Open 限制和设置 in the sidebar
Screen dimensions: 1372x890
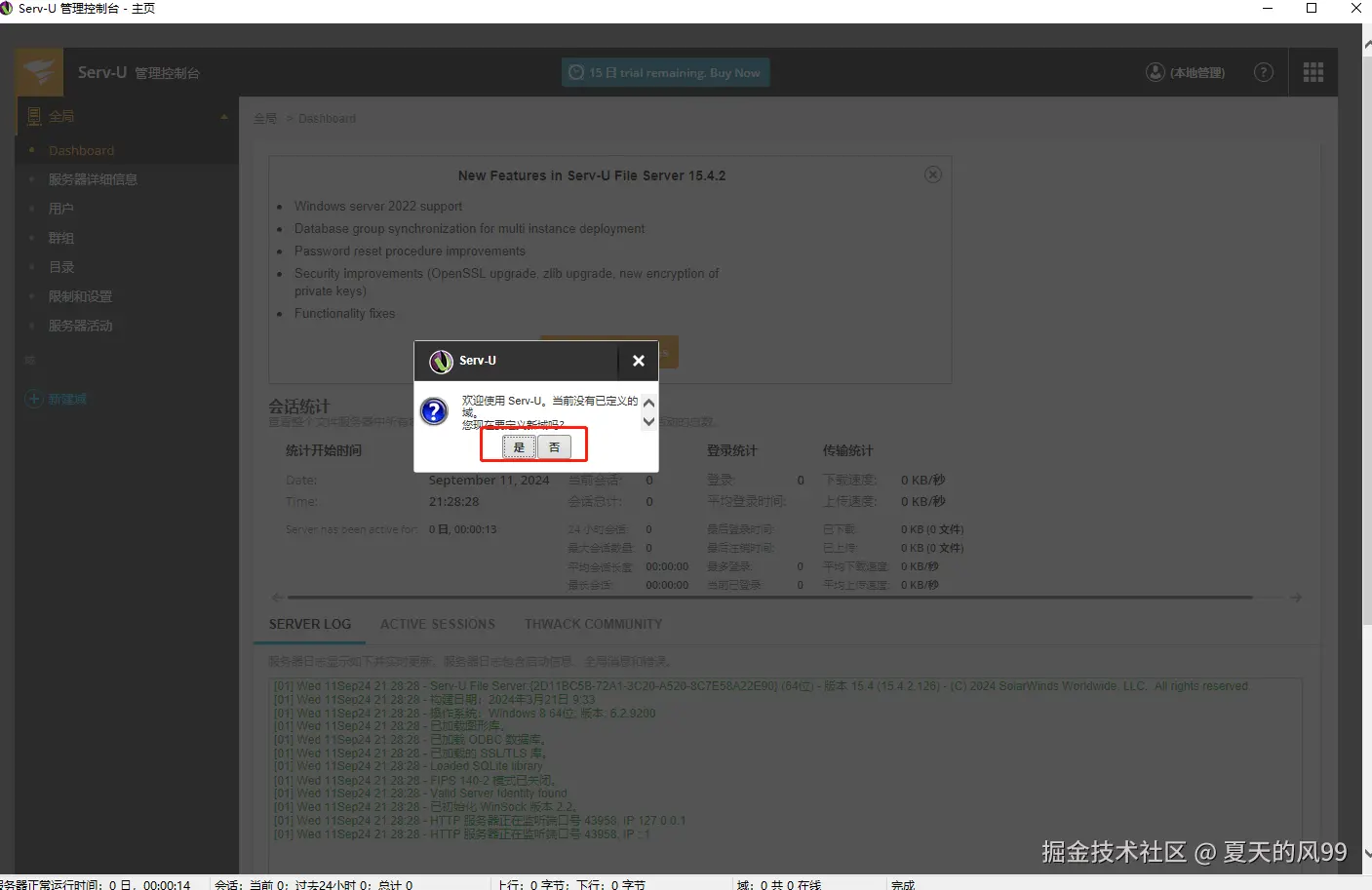(80, 296)
